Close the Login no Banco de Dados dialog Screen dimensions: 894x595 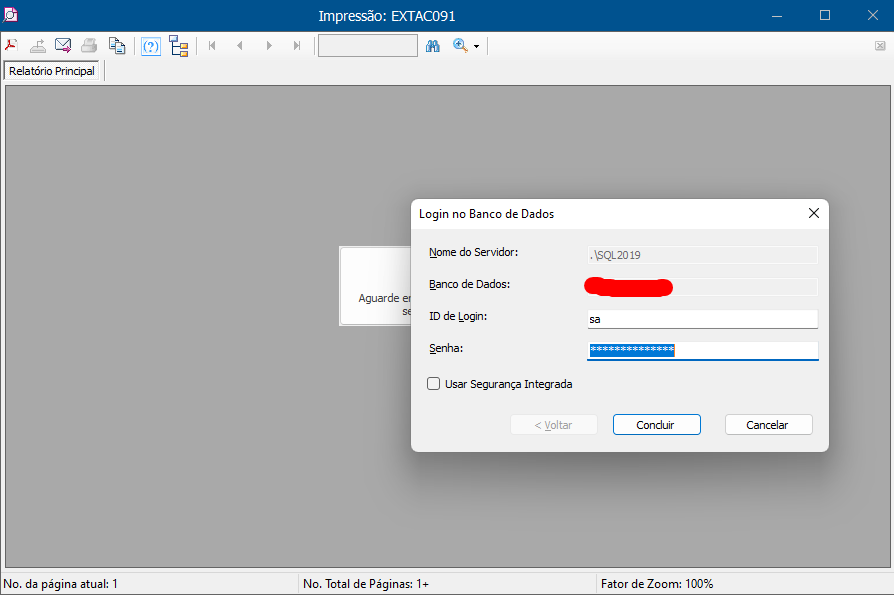[x=814, y=213]
